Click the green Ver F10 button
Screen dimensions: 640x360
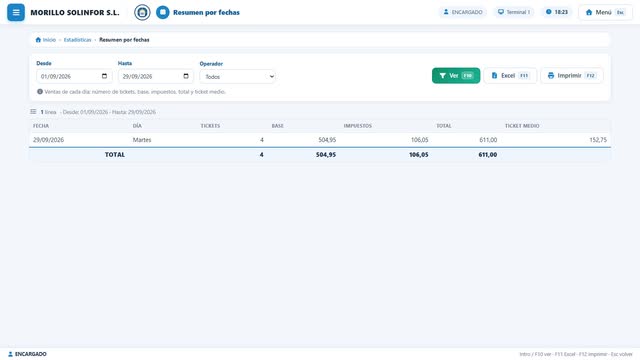456,76
